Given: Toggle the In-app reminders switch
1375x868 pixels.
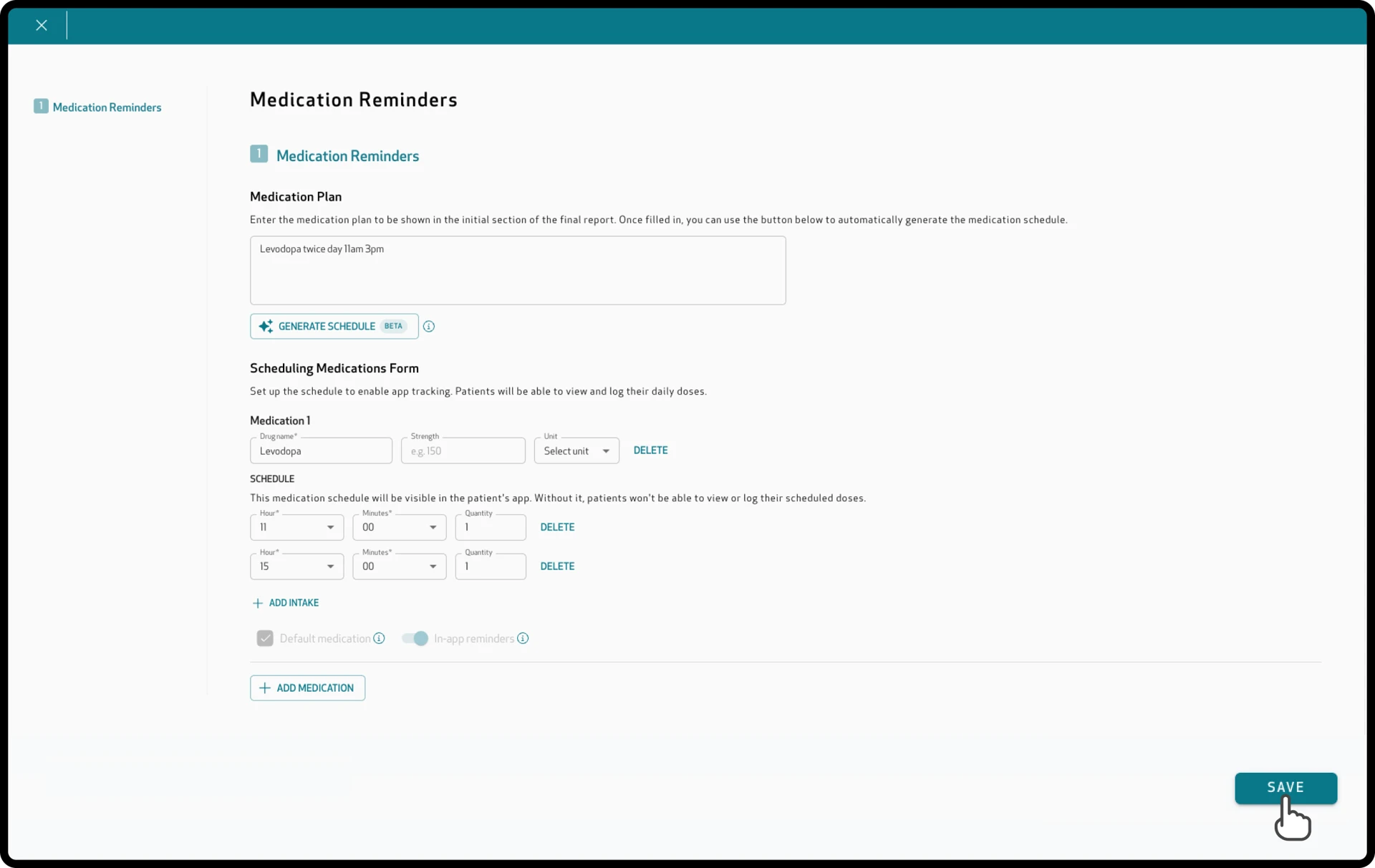Looking at the screenshot, I should click(x=415, y=638).
